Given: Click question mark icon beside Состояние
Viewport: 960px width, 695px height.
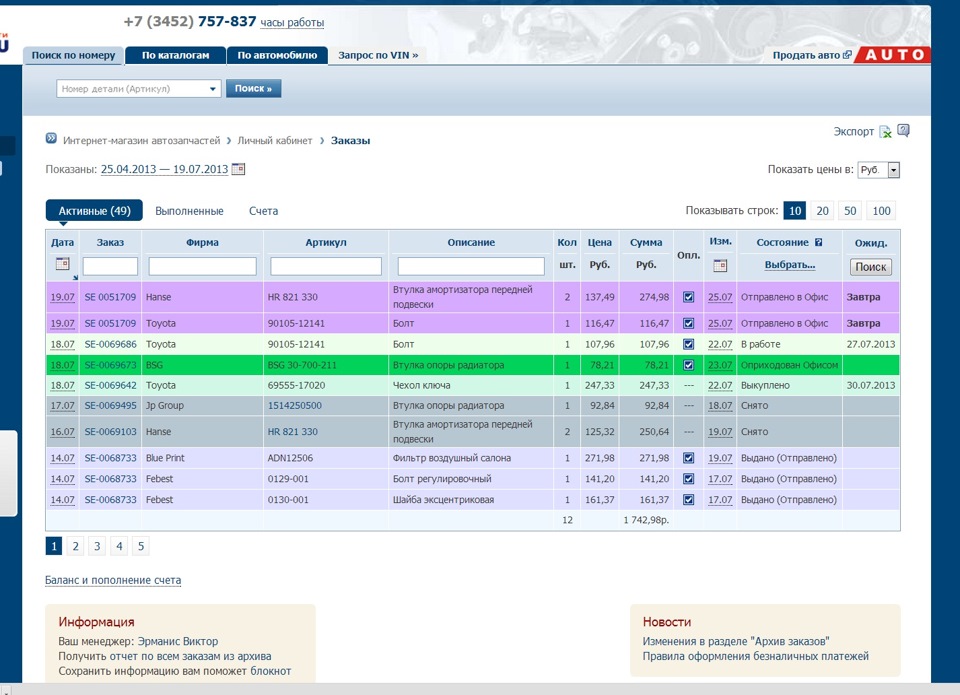Looking at the screenshot, I should click(x=819, y=242).
